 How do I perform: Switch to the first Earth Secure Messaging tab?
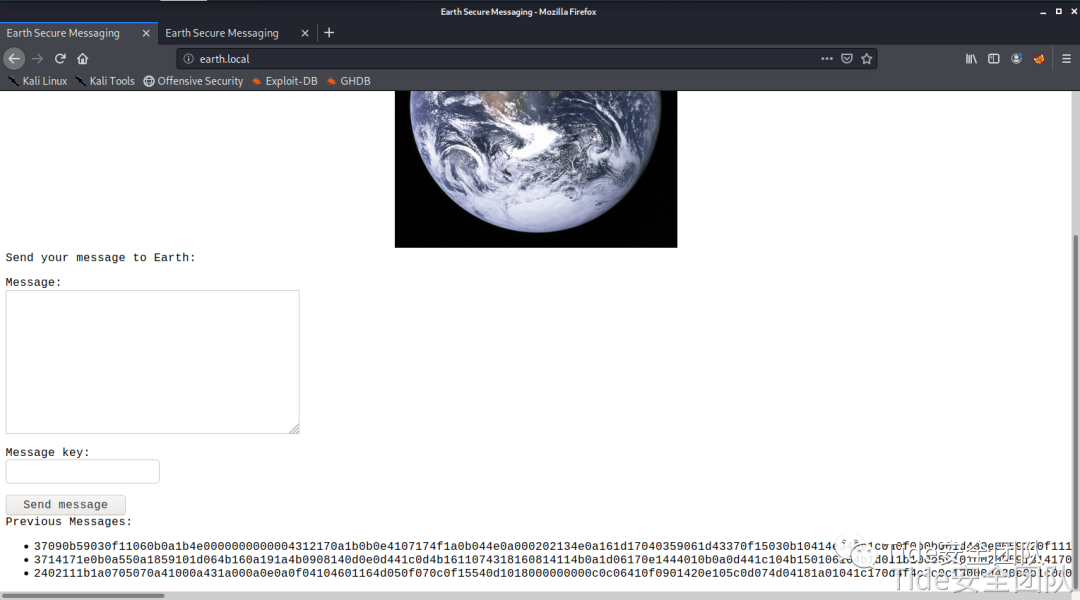click(x=79, y=33)
